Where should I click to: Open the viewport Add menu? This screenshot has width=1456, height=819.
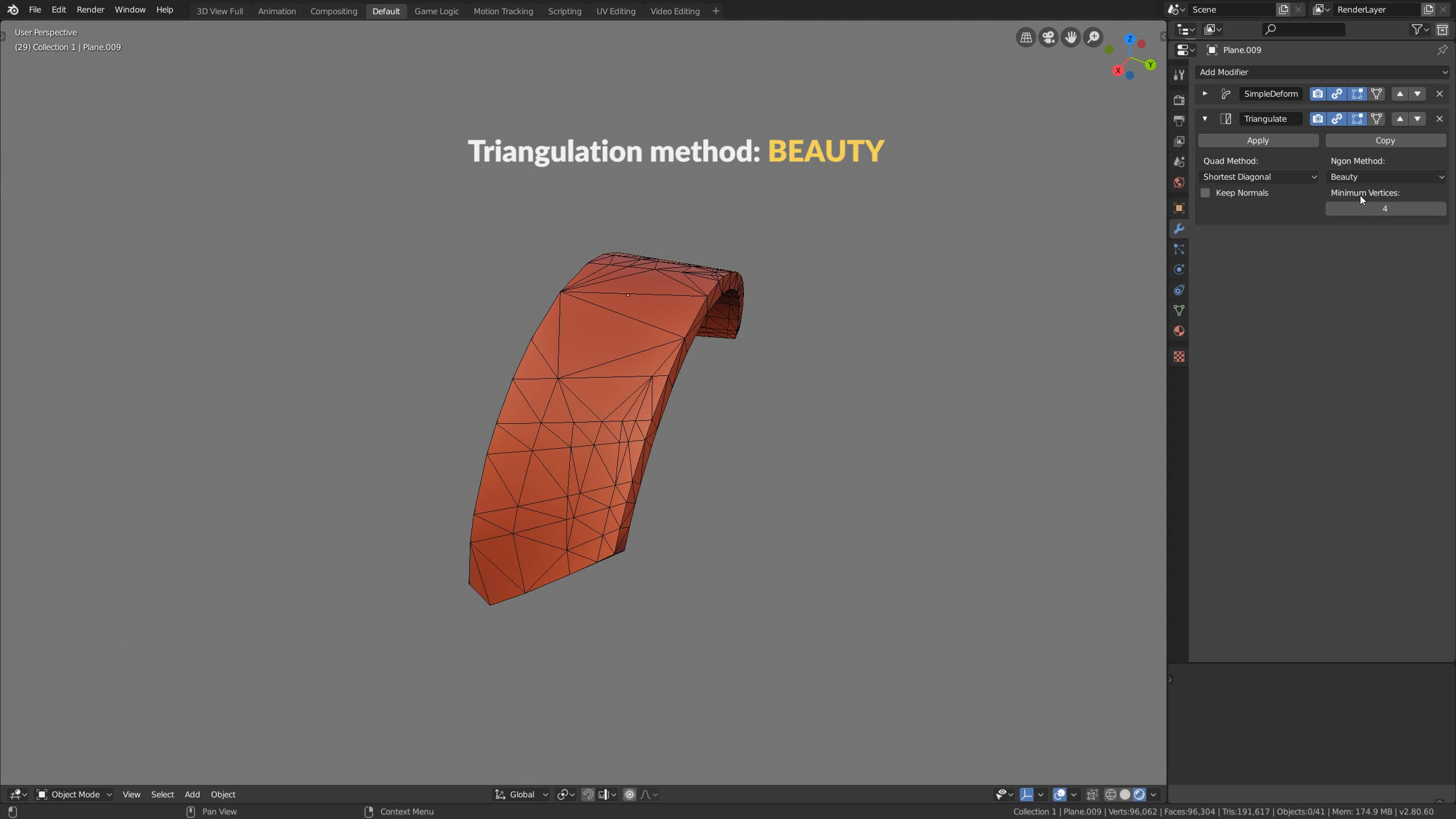coord(192,795)
